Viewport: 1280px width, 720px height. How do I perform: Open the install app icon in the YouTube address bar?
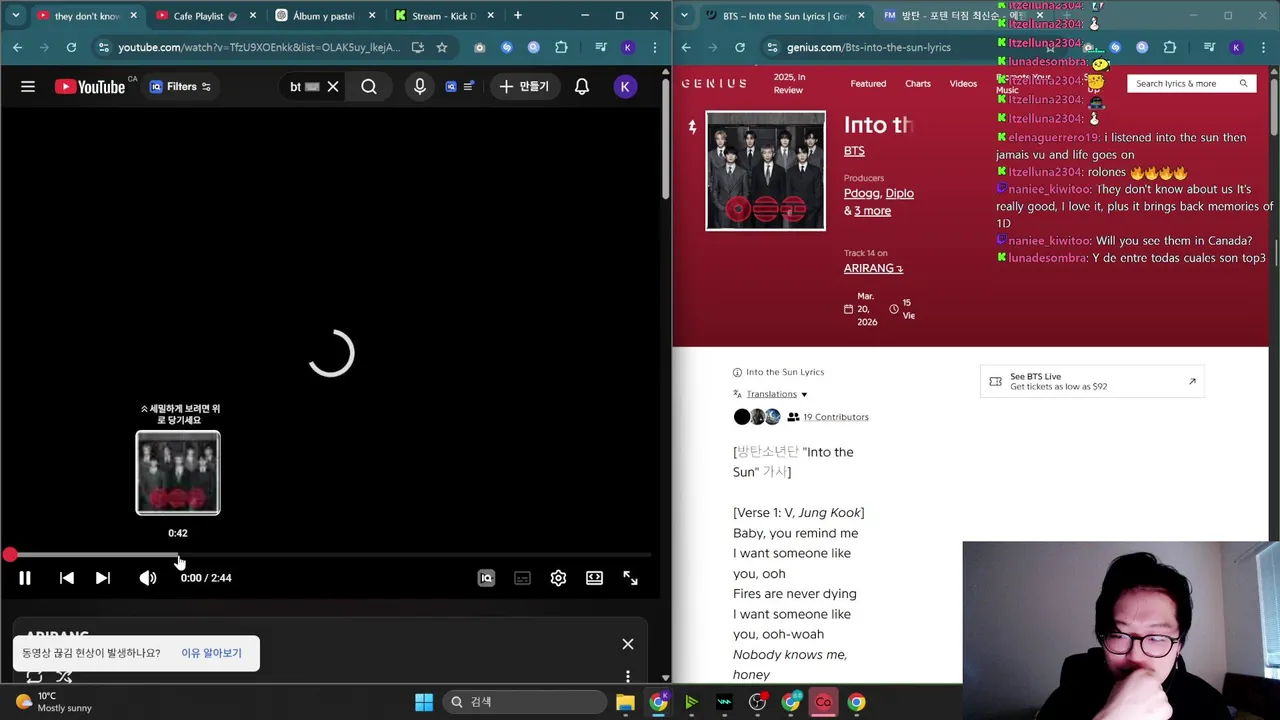417,47
